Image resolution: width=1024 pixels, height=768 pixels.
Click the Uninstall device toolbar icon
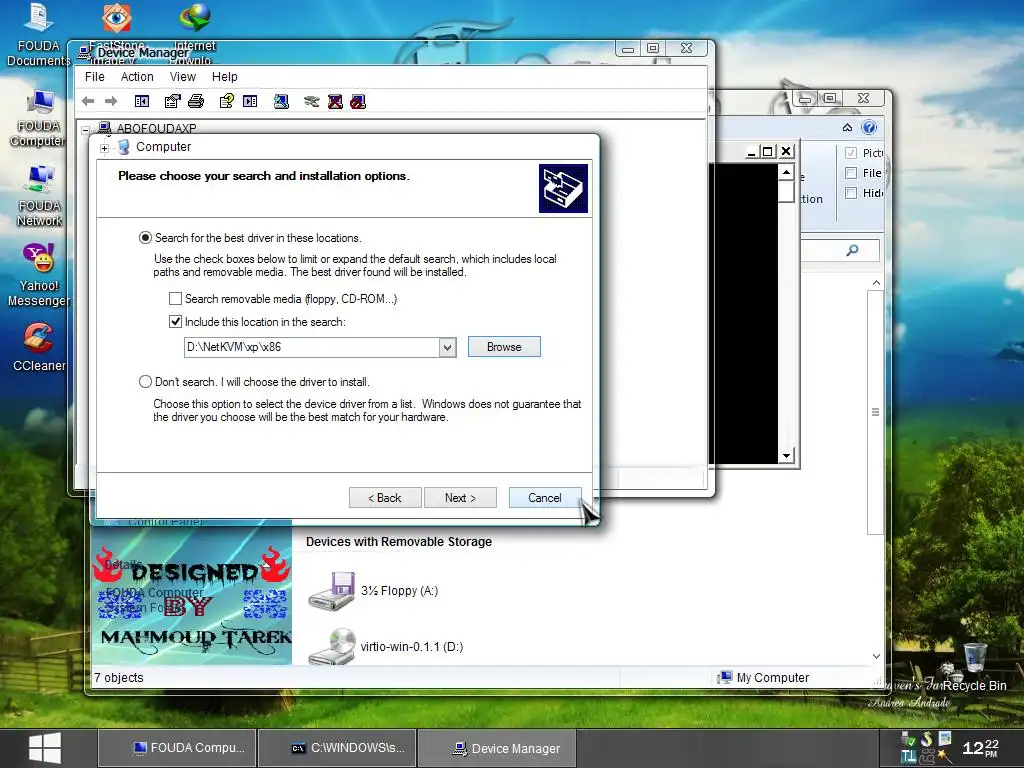pos(335,101)
